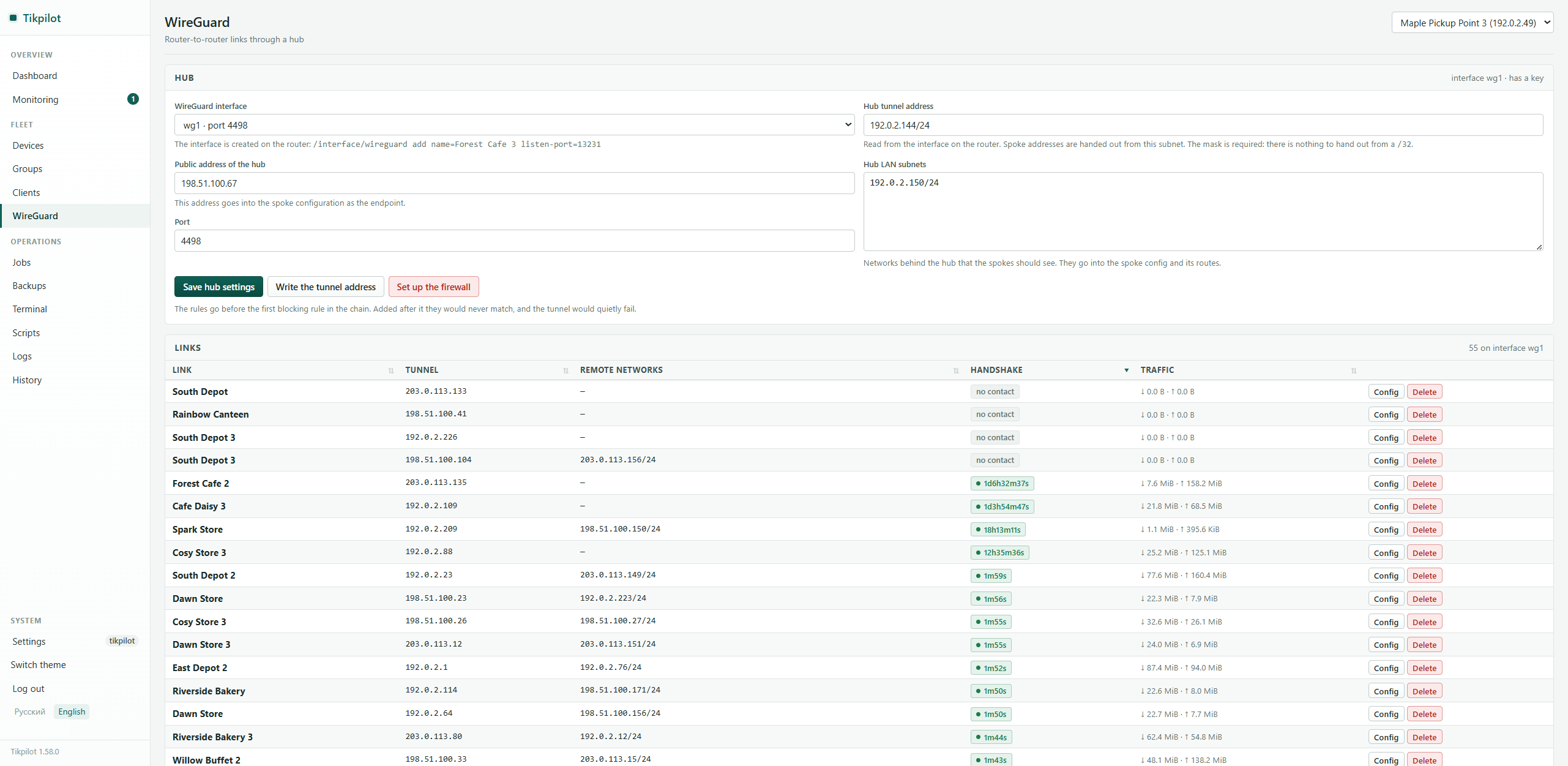
Task: Open the Clients page
Action: (75, 192)
